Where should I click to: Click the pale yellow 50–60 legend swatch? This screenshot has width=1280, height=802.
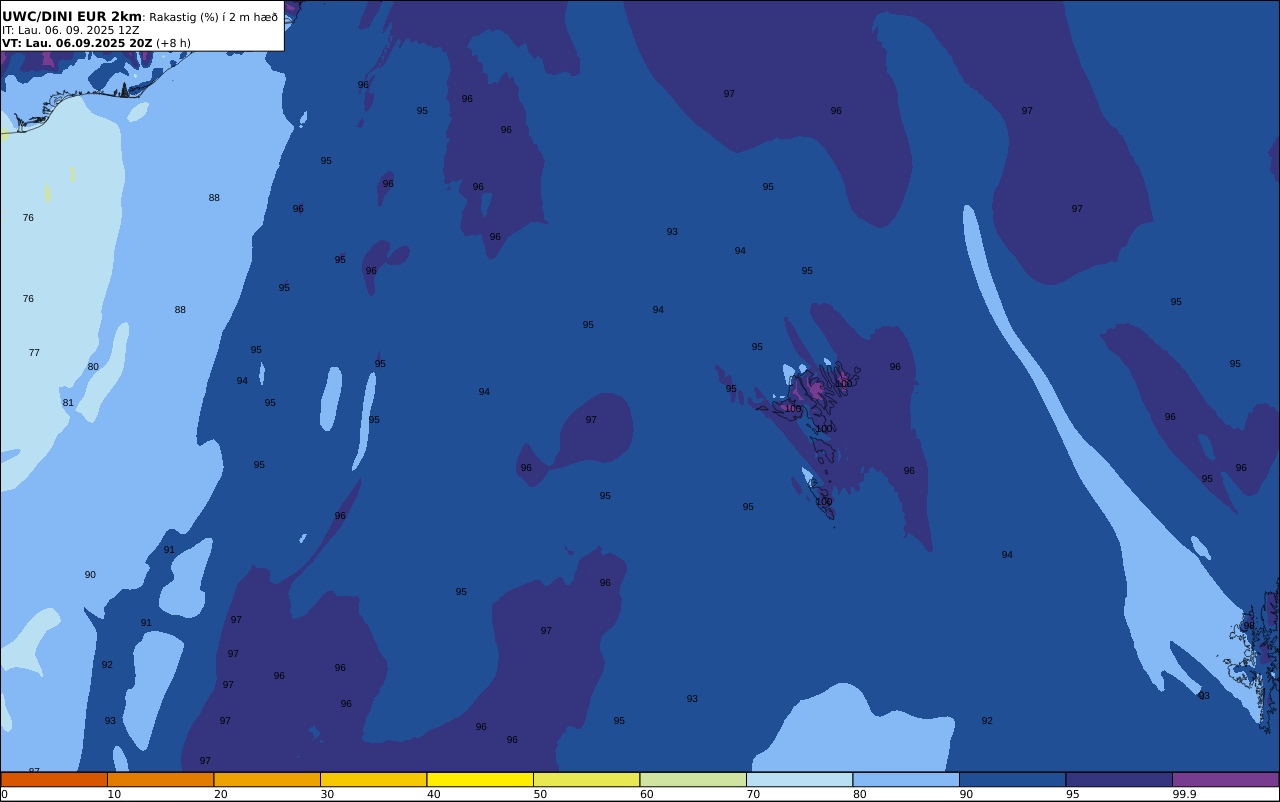point(586,779)
